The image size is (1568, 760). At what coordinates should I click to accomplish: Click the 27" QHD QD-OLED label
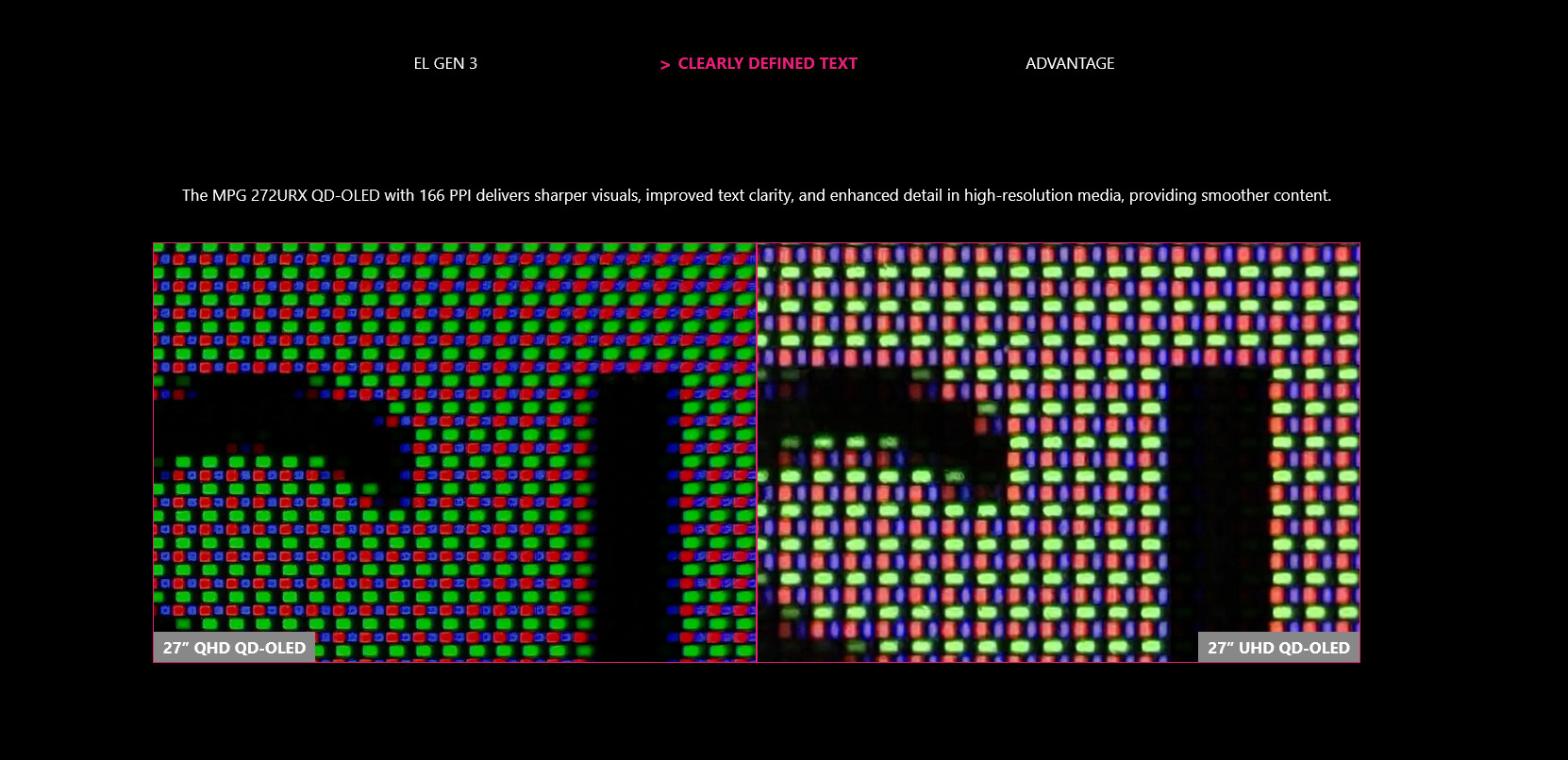coord(234,648)
